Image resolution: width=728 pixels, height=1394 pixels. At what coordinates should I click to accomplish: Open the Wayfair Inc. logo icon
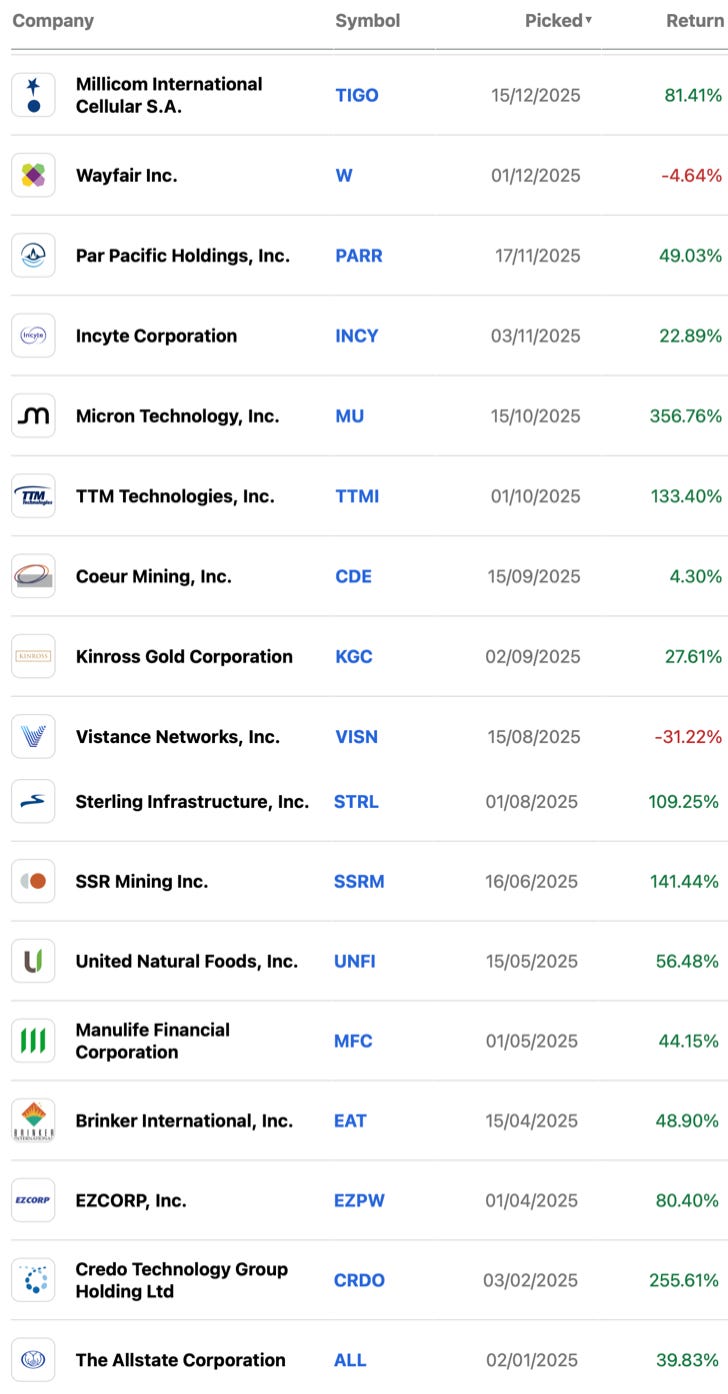pyautogui.click(x=33, y=176)
